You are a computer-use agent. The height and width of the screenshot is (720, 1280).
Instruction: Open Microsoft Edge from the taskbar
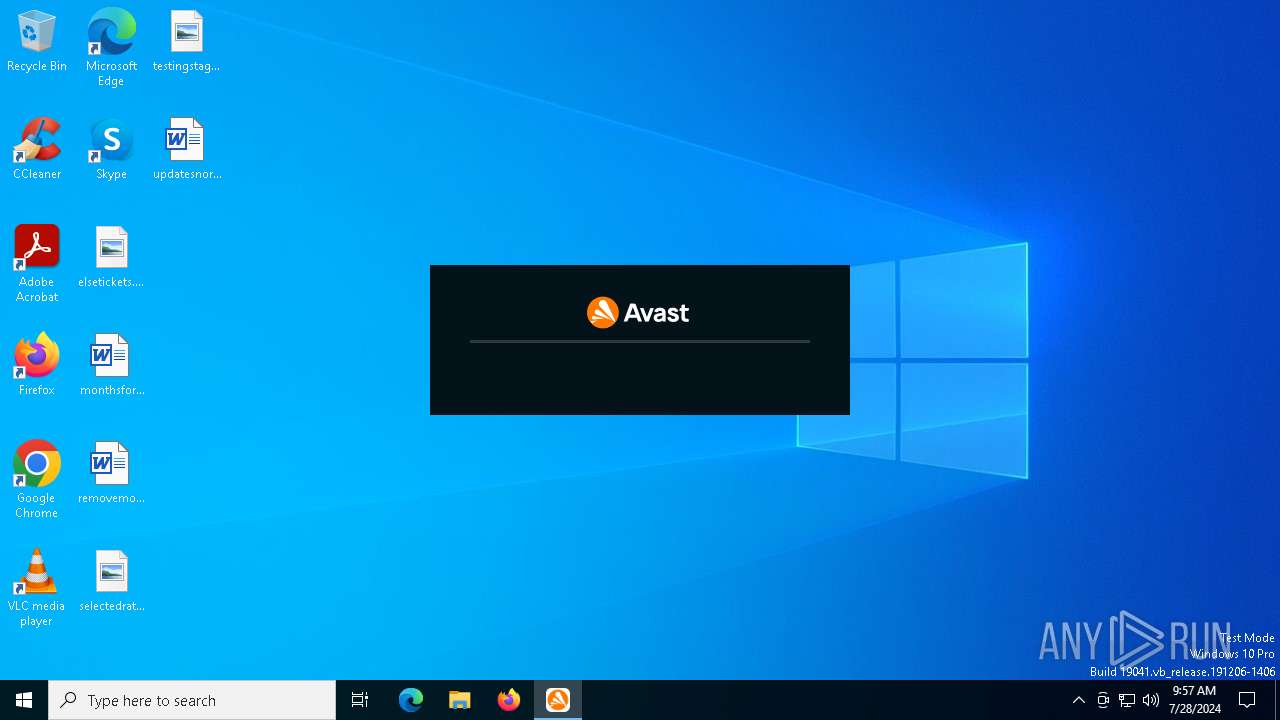[x=411, y=700]
